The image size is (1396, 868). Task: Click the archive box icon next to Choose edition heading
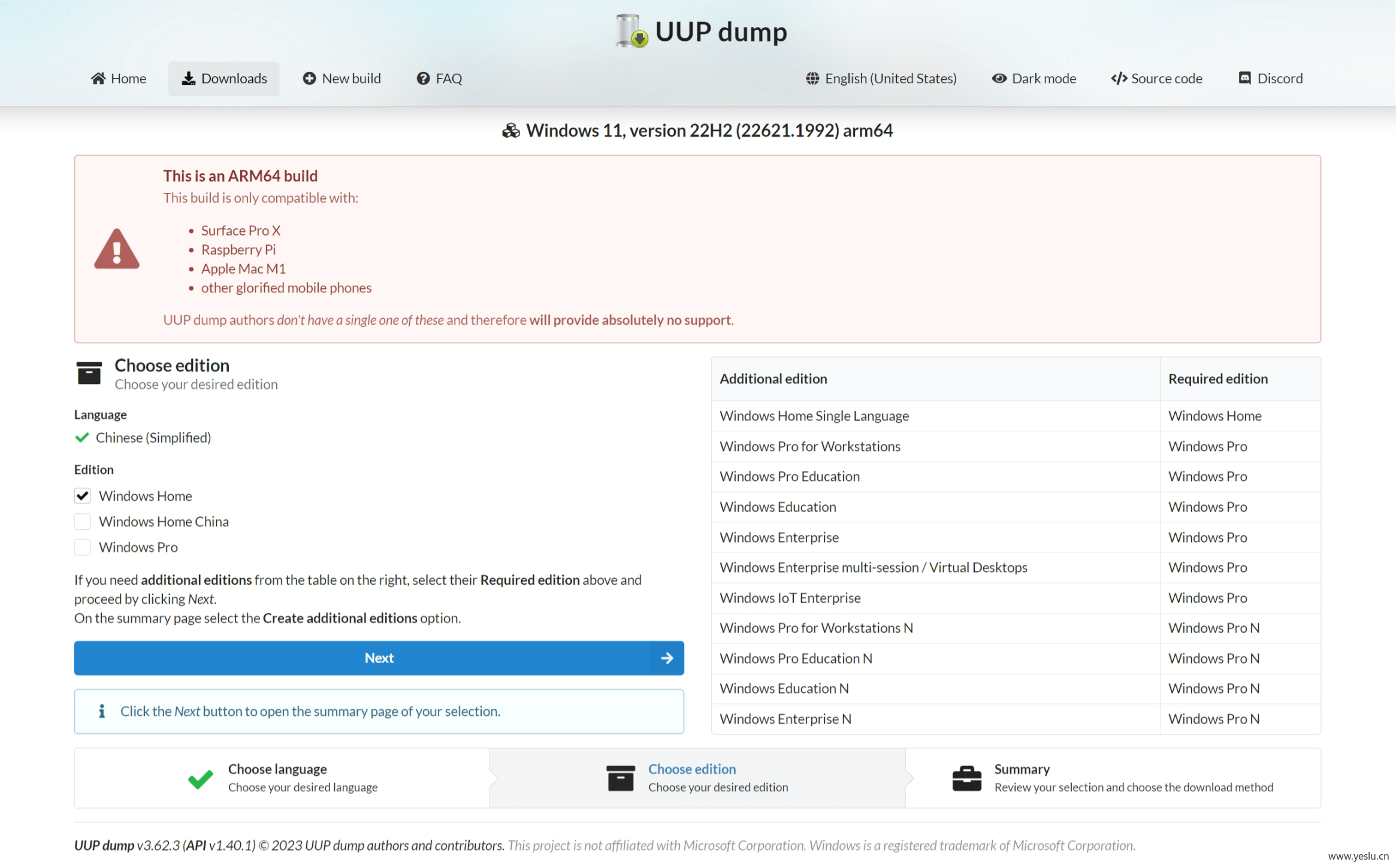coord(89,373)
